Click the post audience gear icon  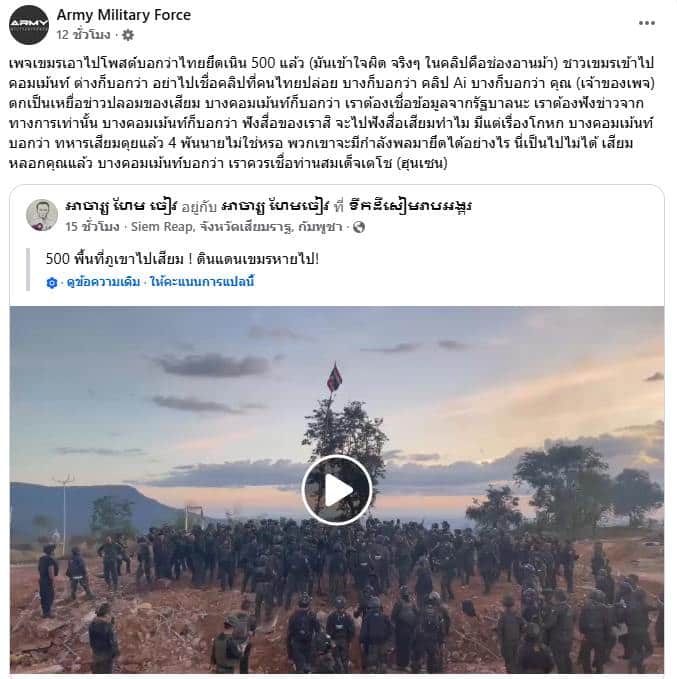tap(128, 35)
